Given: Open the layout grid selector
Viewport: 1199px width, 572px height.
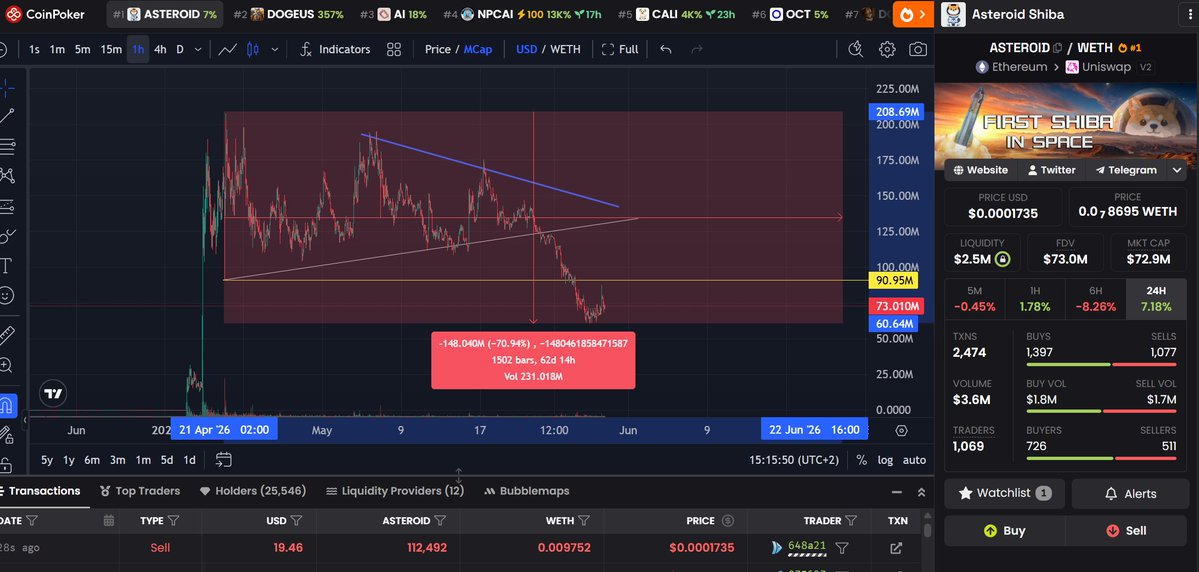Looking at the screenshot, I should pos(394,49).
